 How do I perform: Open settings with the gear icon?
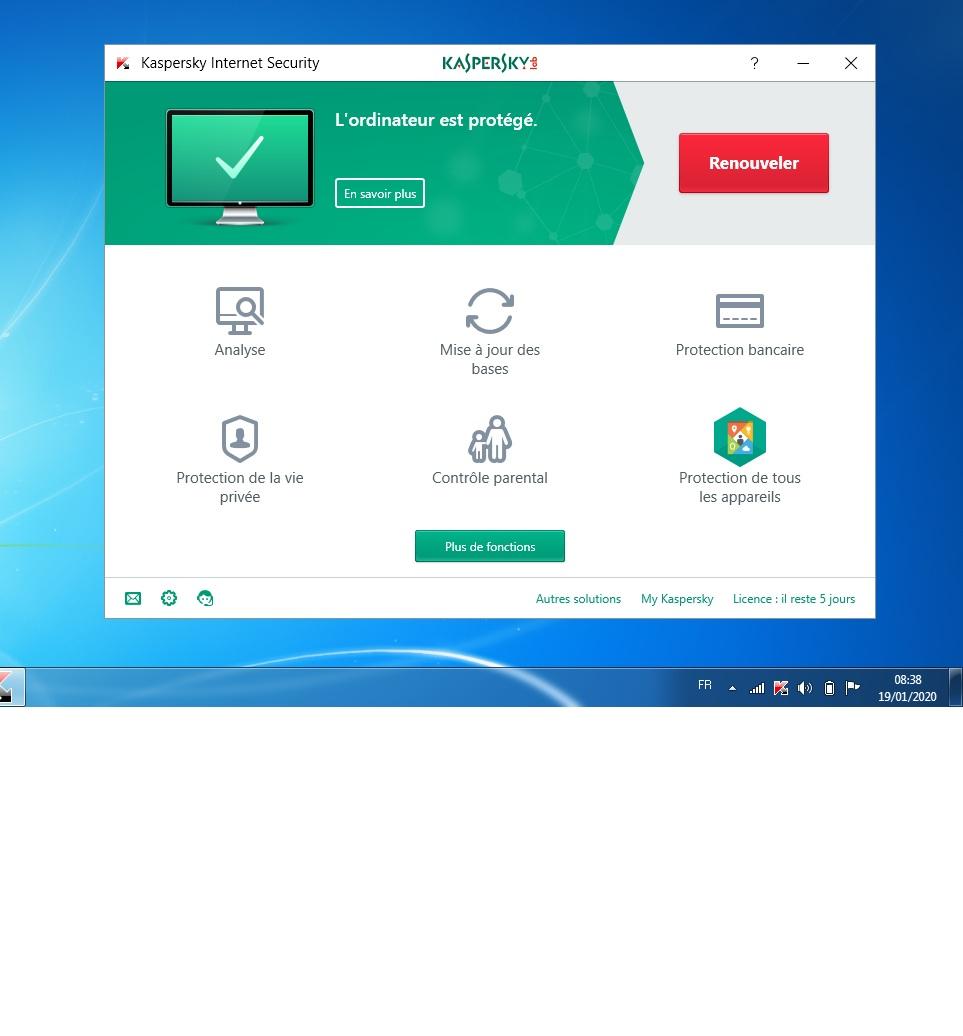coord(169,599)
